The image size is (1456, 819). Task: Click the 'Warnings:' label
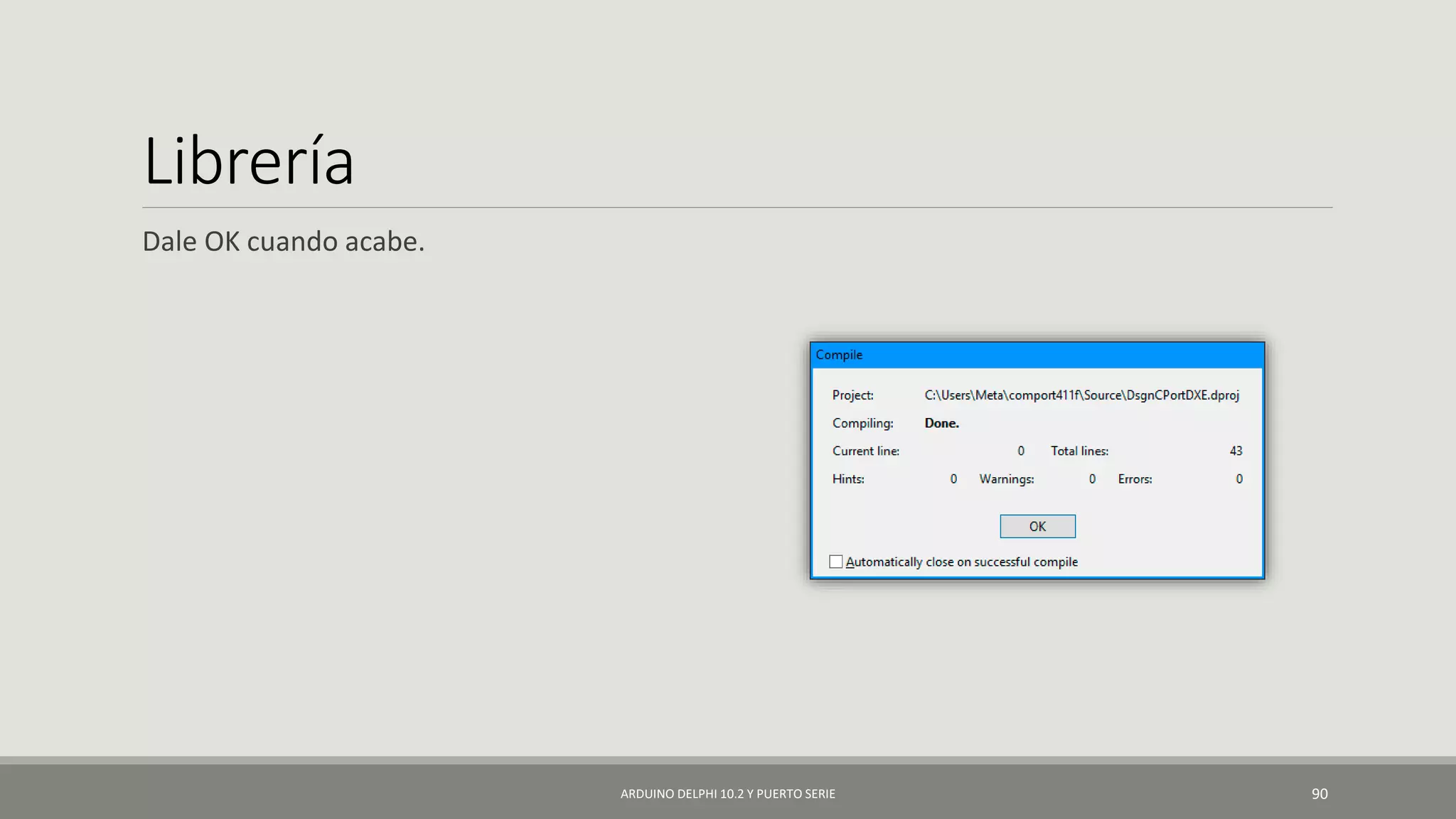click(x=1006, y=479)
